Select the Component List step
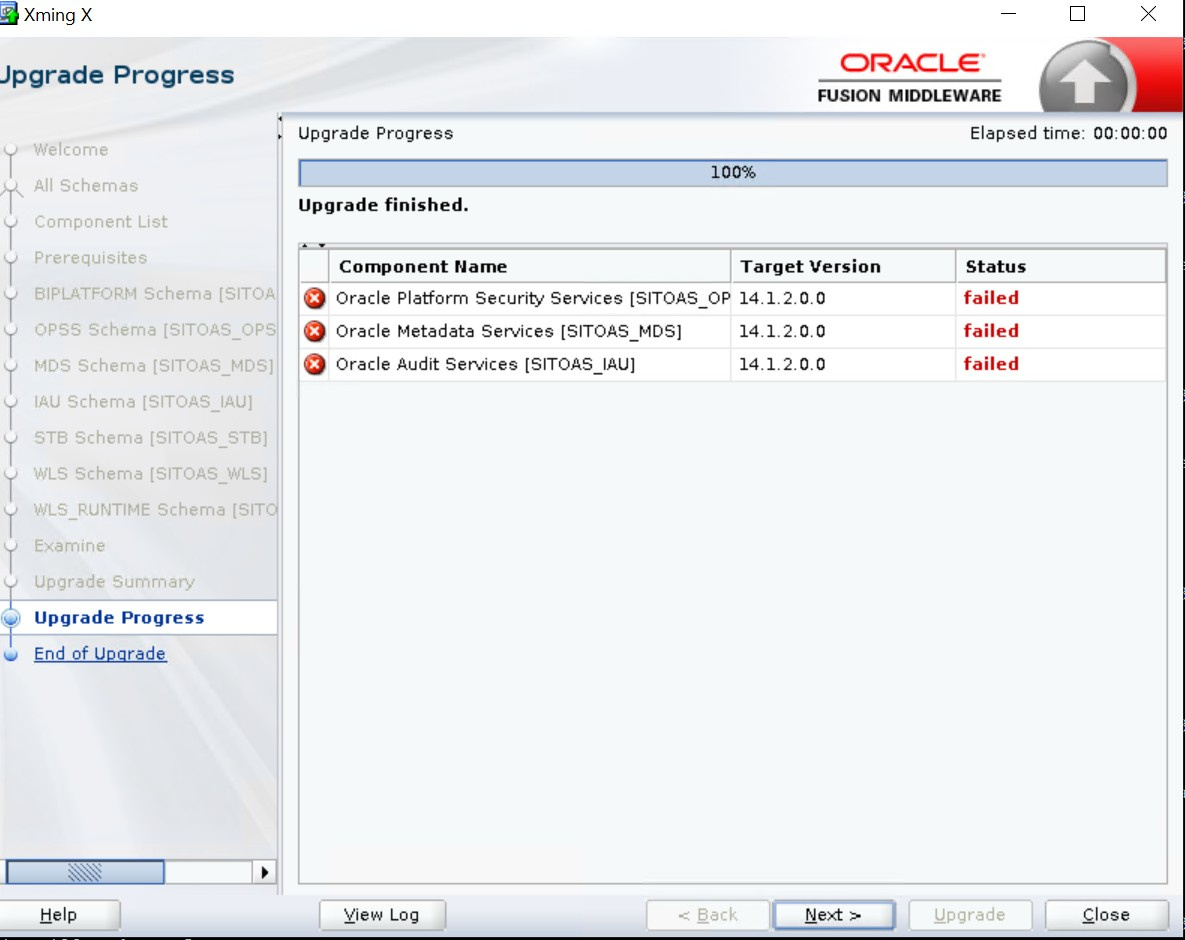Image resolution: width=1185 pixels, height=940 pixels. pos(101,222)
